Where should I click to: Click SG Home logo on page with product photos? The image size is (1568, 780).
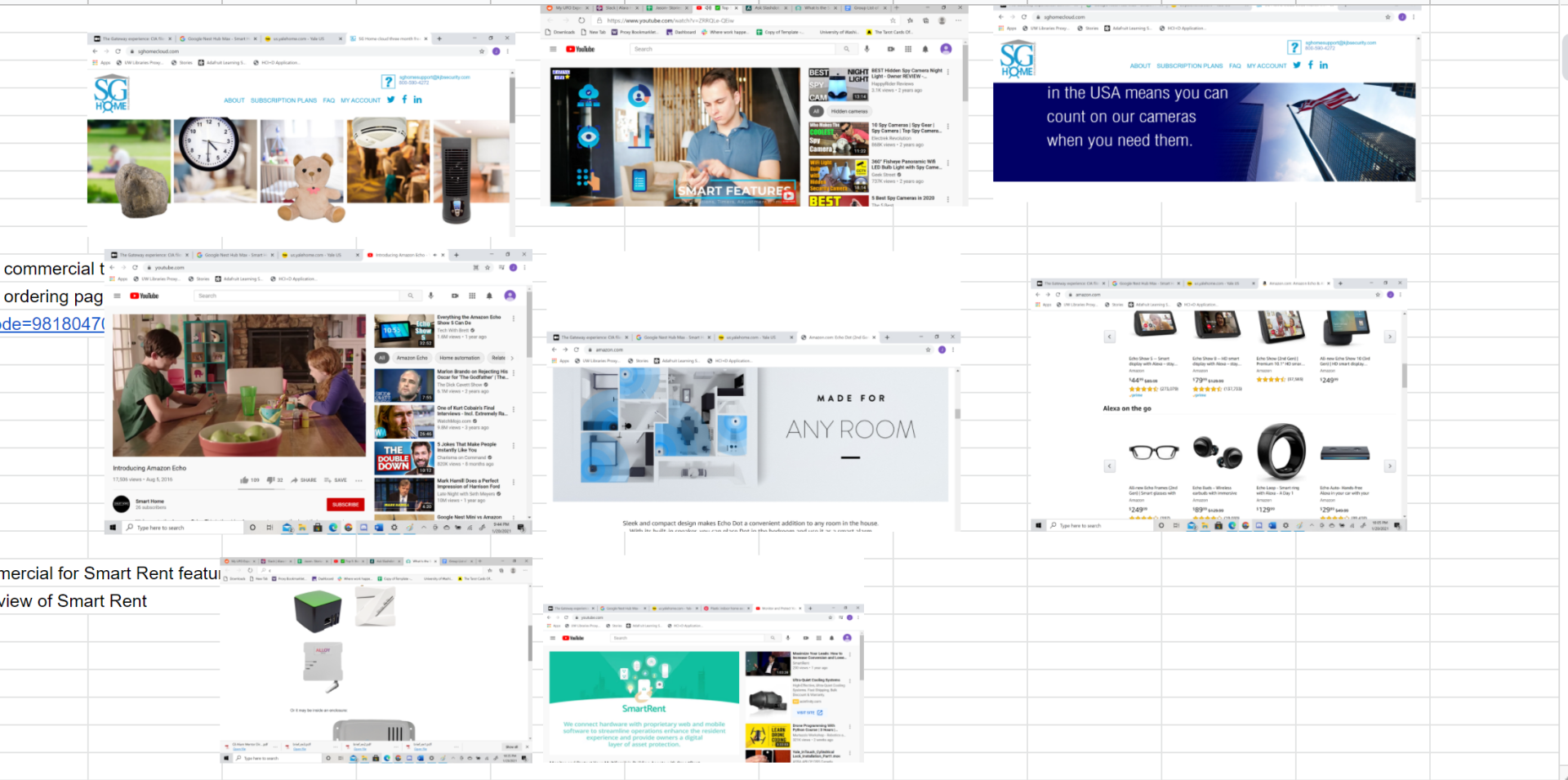pos(111,93)
